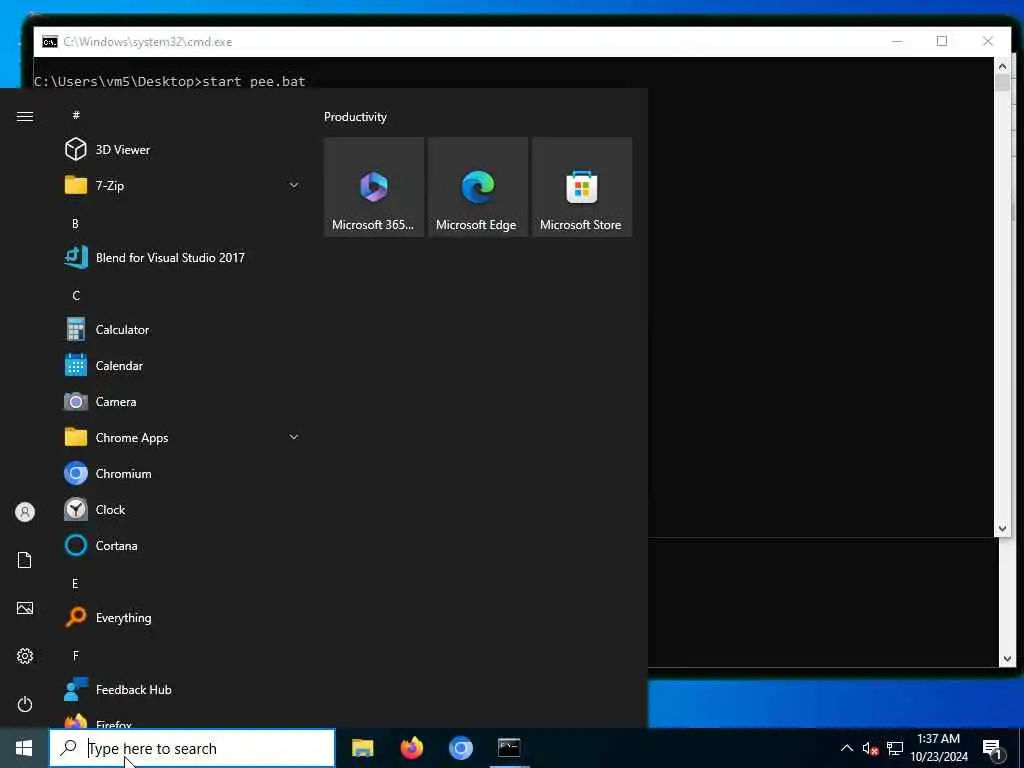Click the 'start pee.bat' command line text
The height and width of the screenshot is (768, 1024).
[254, 81]
